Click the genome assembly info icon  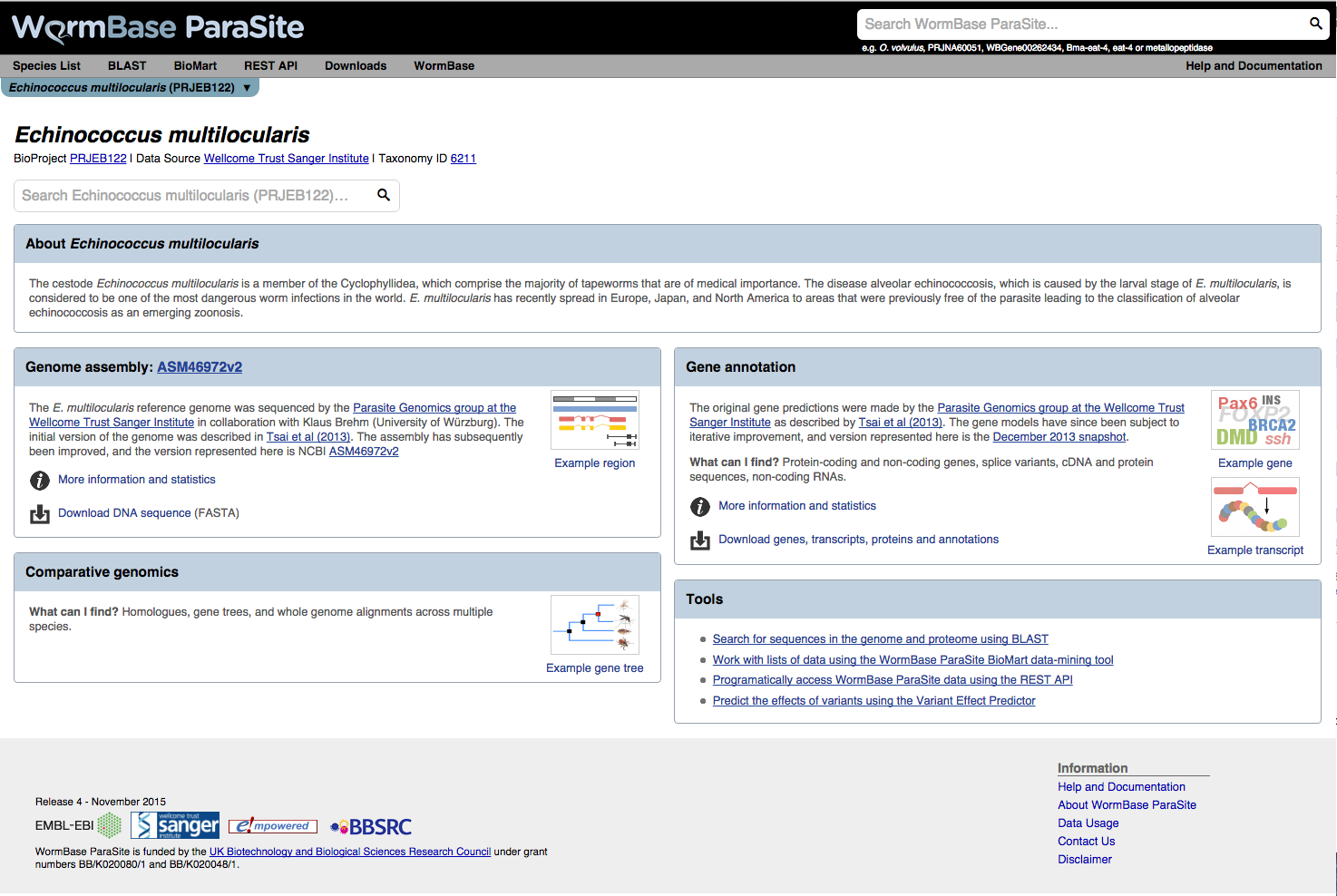coord(40,481)
